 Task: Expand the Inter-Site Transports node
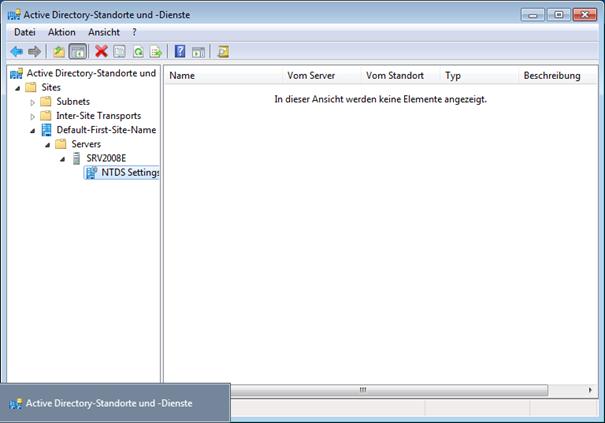point(33,116)
